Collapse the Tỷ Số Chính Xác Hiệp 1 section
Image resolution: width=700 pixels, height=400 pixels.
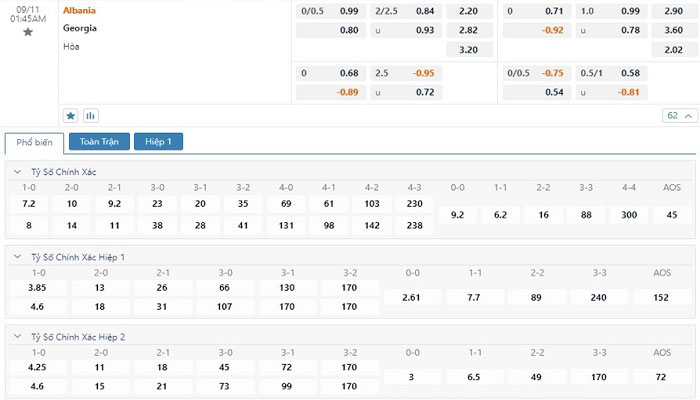(17, 257)
